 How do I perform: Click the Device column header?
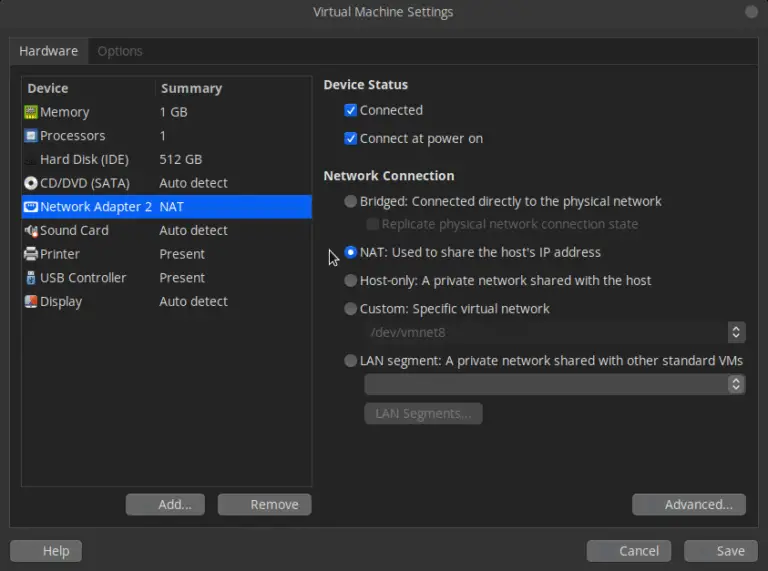point(48,89)
